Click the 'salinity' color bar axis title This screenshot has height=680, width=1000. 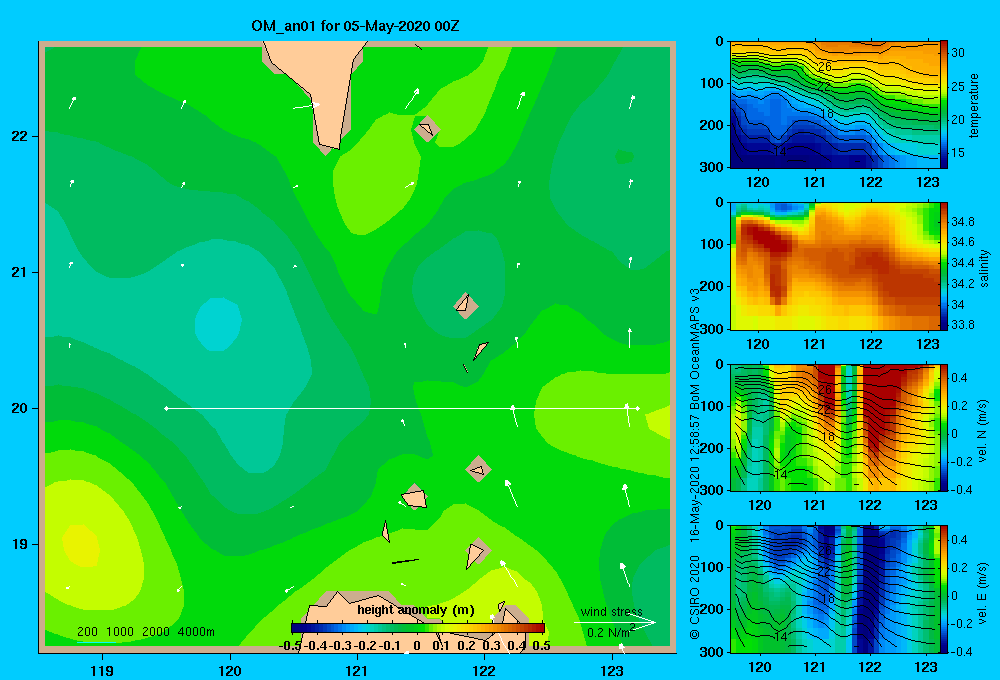pyautogui.click(x=984, y=268)
